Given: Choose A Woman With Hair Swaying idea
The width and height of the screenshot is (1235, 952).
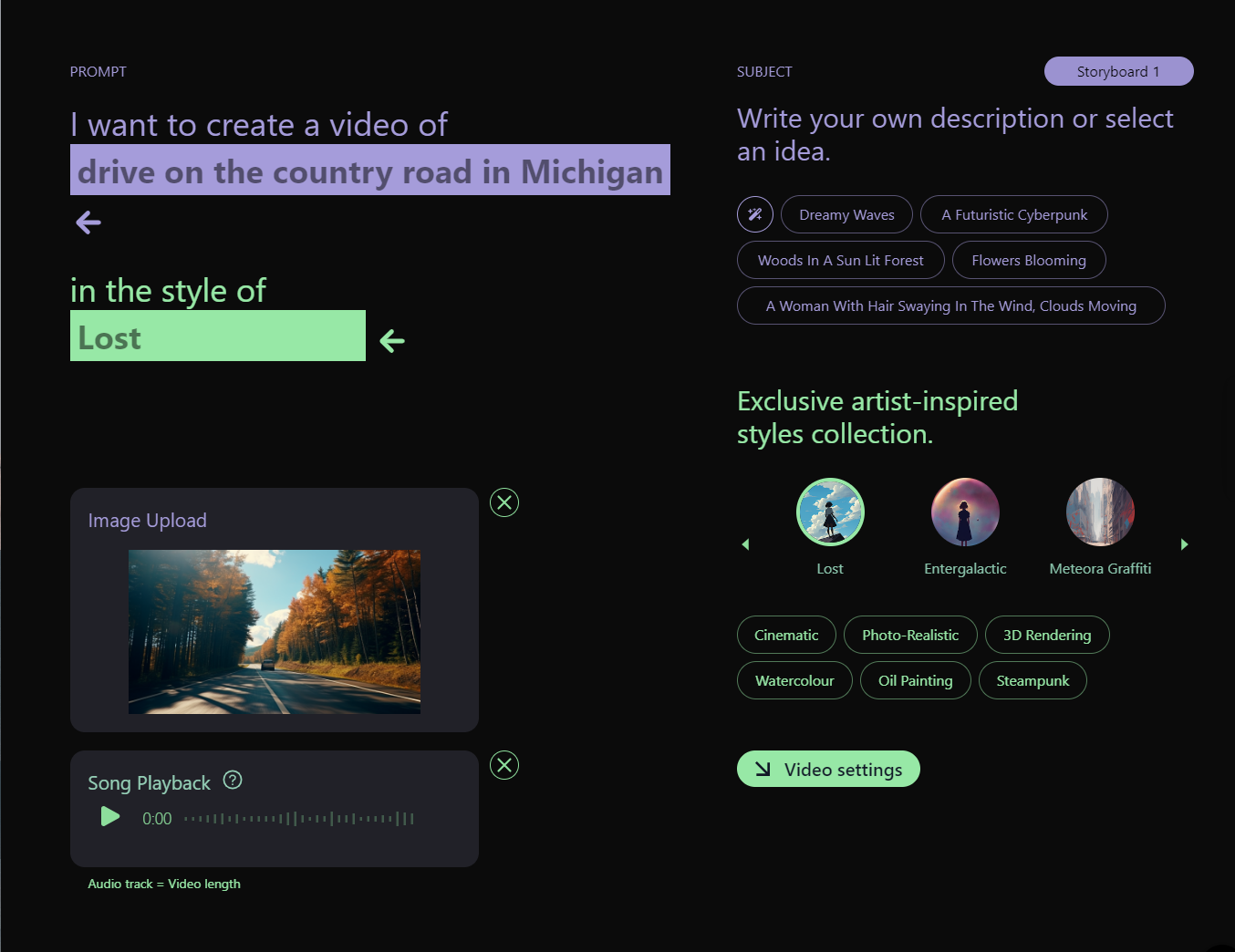Looking at the screenshot, I should (950, 305).
